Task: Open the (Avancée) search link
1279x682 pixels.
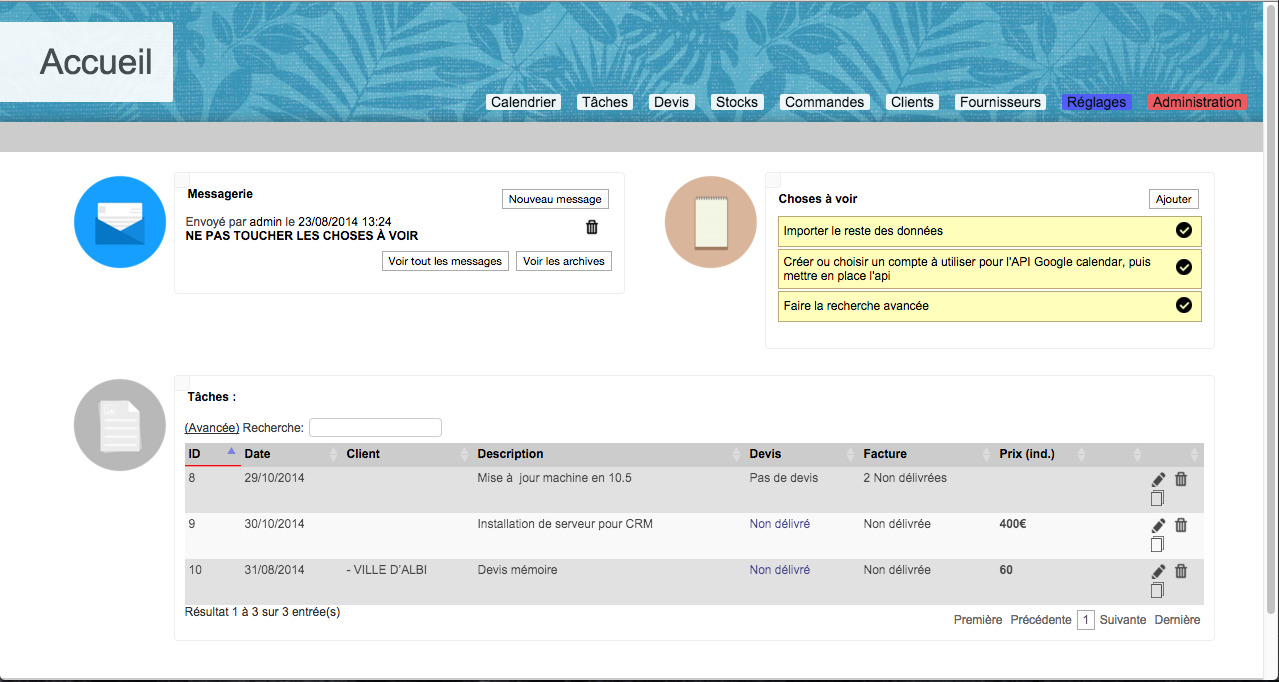Action: pos(212,428)
